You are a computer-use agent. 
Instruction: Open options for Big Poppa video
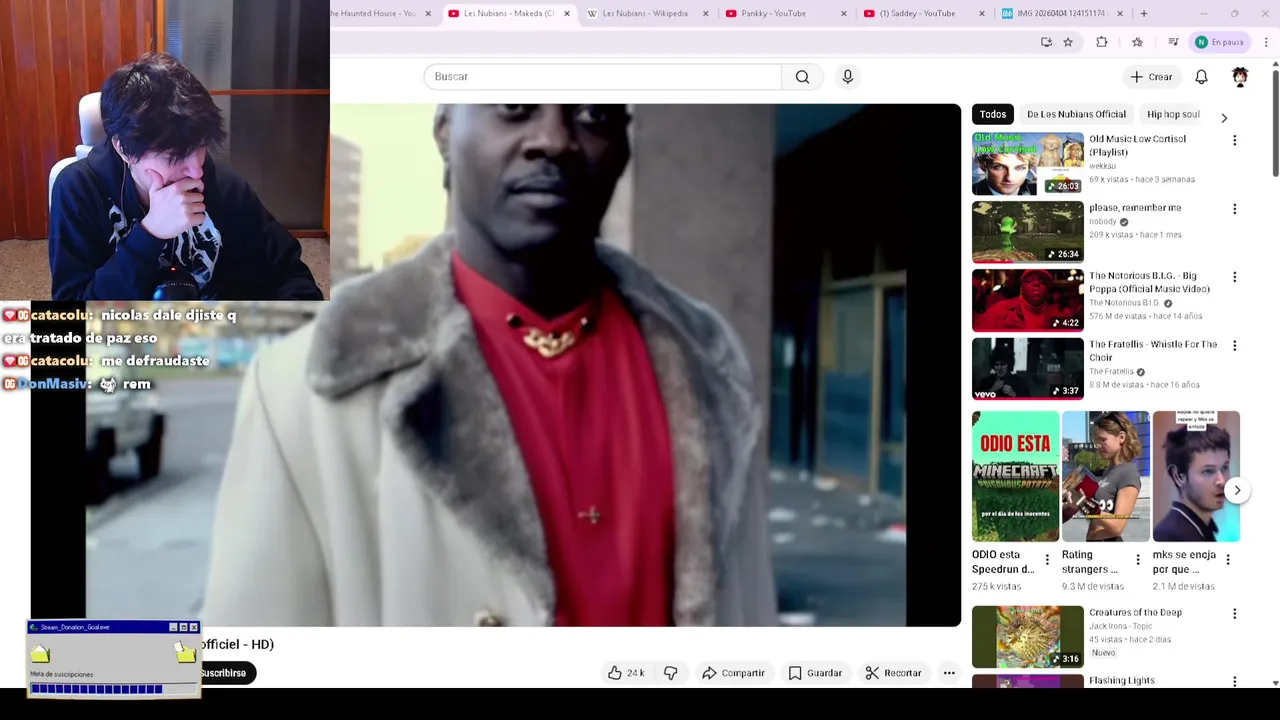coord(1234,277)
